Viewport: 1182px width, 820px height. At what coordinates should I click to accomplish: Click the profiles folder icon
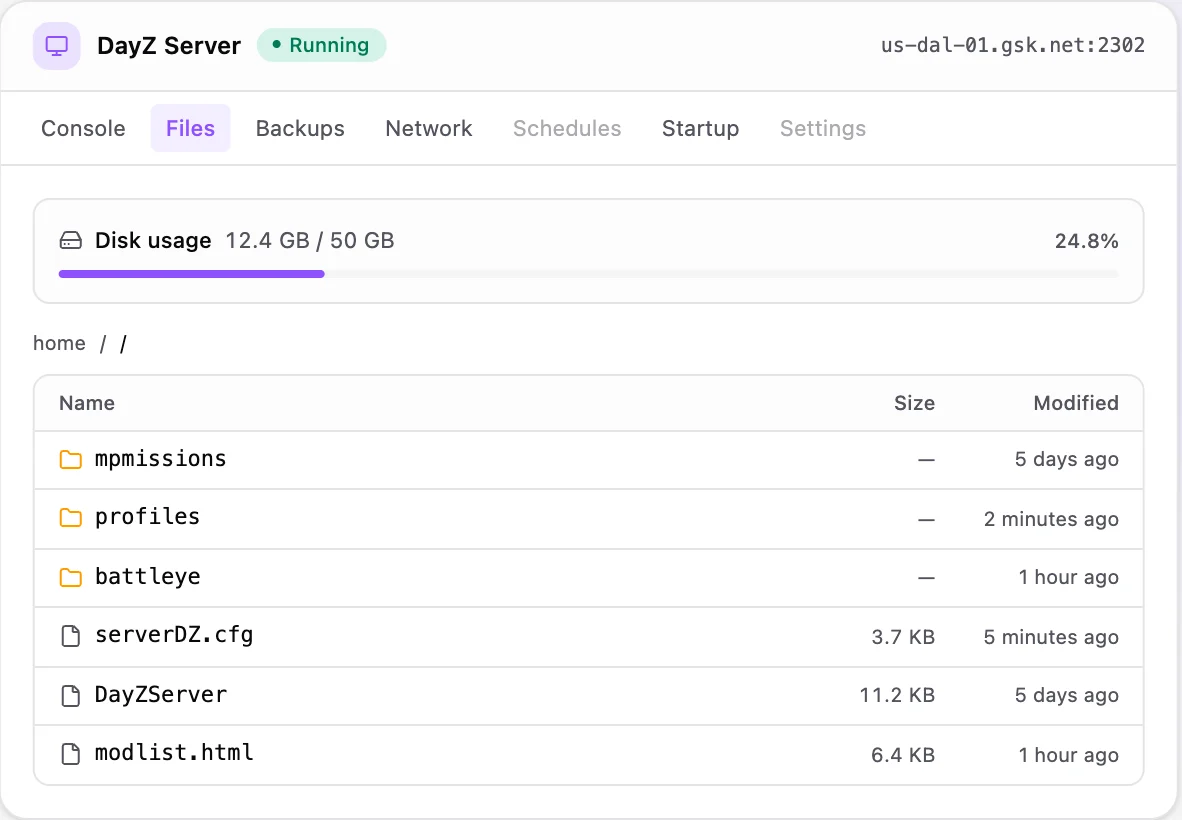click(70, 518)
